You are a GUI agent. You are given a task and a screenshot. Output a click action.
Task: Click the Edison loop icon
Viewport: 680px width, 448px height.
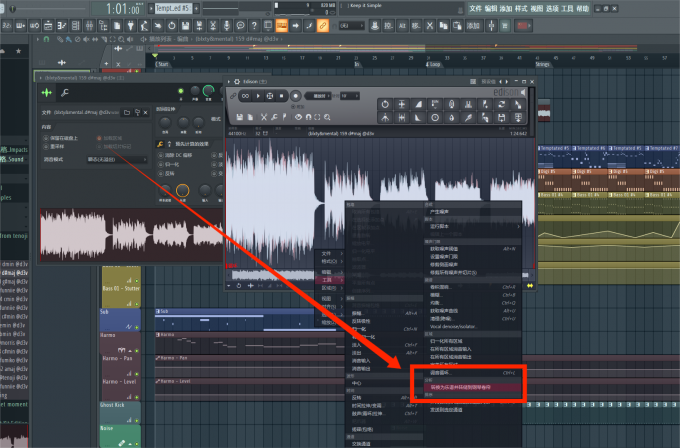click(245, 96)
